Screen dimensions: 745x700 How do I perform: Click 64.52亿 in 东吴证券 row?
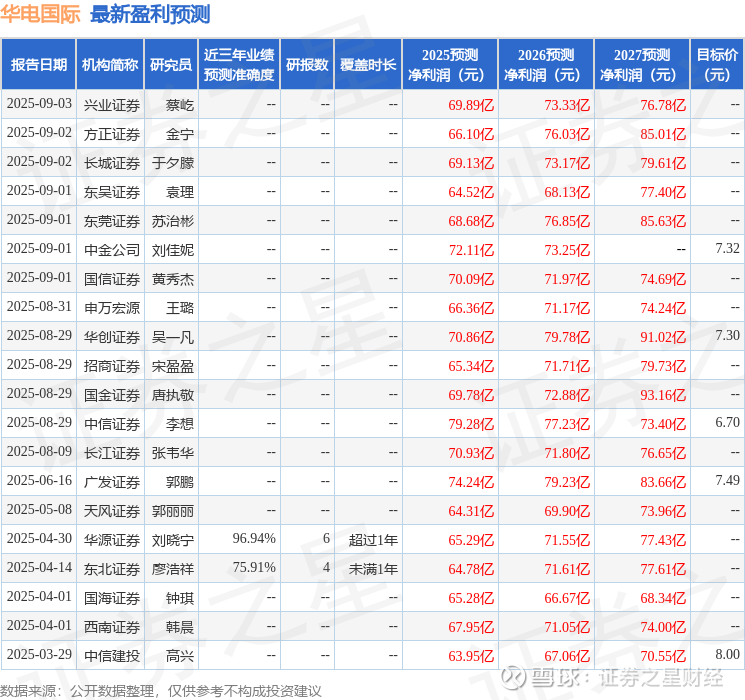(x=471, y=192)
